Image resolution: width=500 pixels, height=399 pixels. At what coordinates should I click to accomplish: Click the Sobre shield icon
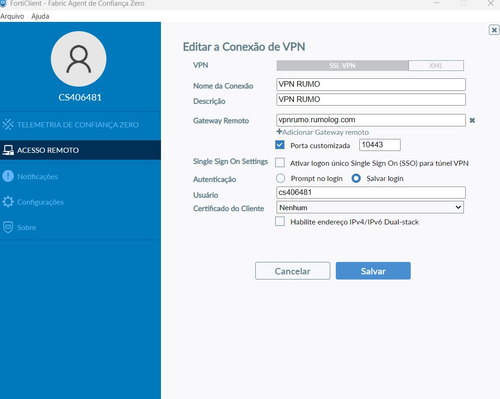[8, 227]
